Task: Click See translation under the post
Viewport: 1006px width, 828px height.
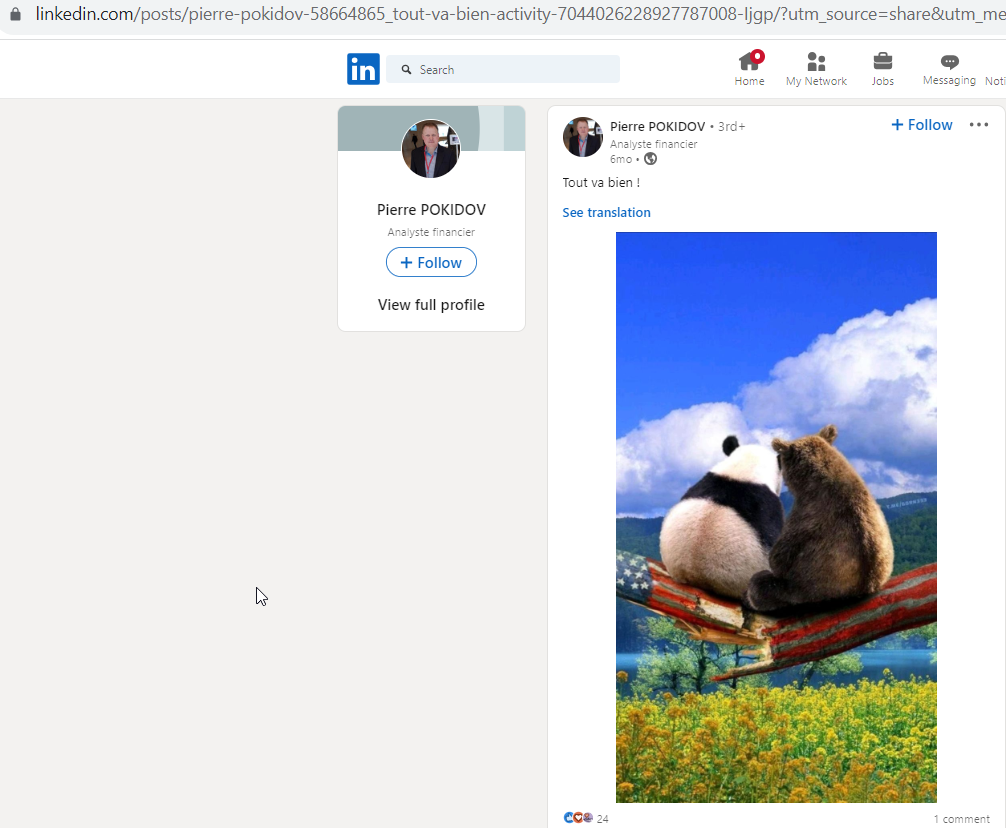Action: (606, 212)
